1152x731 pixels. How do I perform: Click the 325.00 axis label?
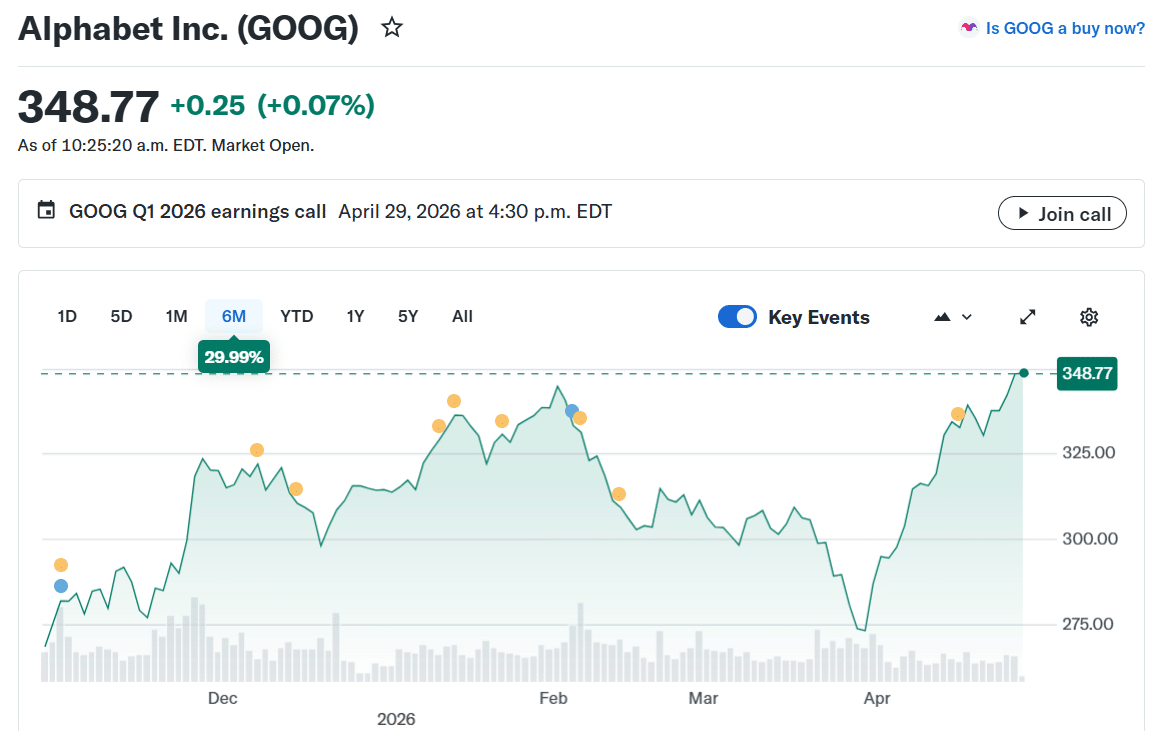[x=1088, y=453]
